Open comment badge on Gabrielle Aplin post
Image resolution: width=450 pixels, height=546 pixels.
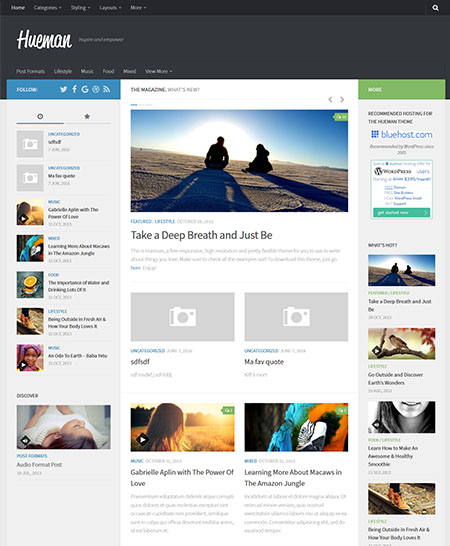coord(228,411)
